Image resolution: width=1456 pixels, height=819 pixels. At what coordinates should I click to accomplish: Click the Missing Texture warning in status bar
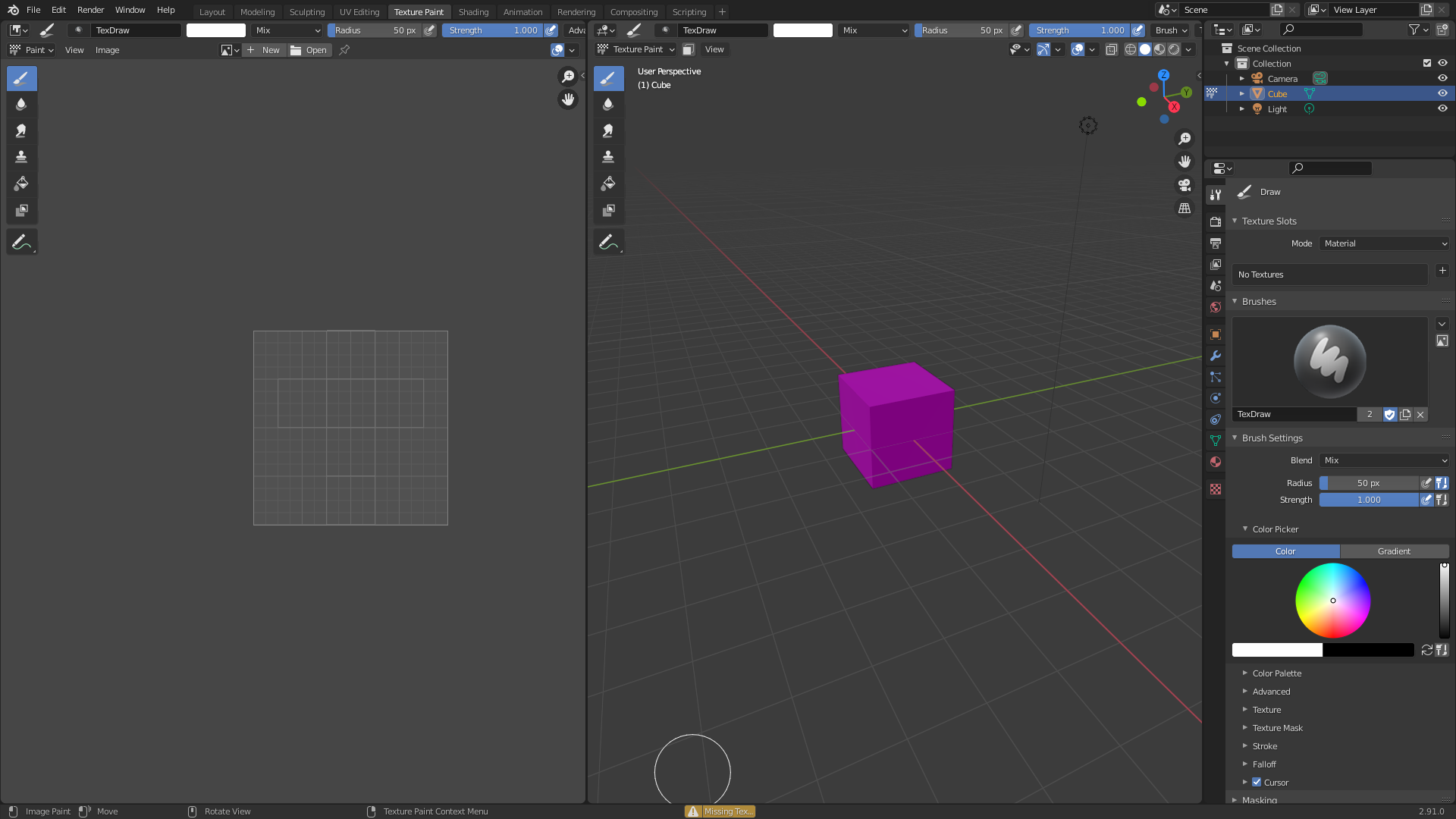[719, 811]
